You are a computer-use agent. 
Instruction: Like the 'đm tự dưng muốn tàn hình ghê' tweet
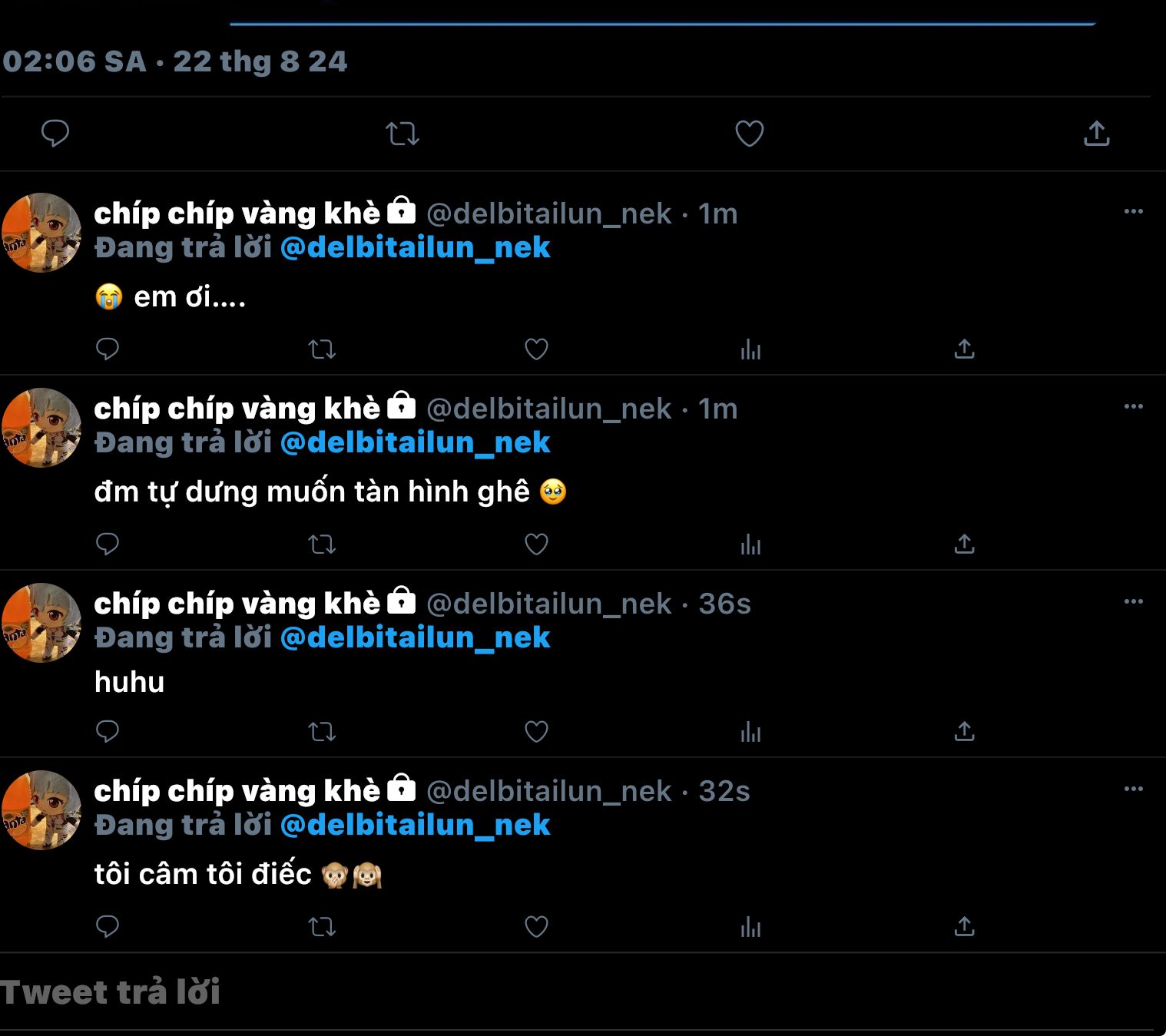tap(536, 544)
